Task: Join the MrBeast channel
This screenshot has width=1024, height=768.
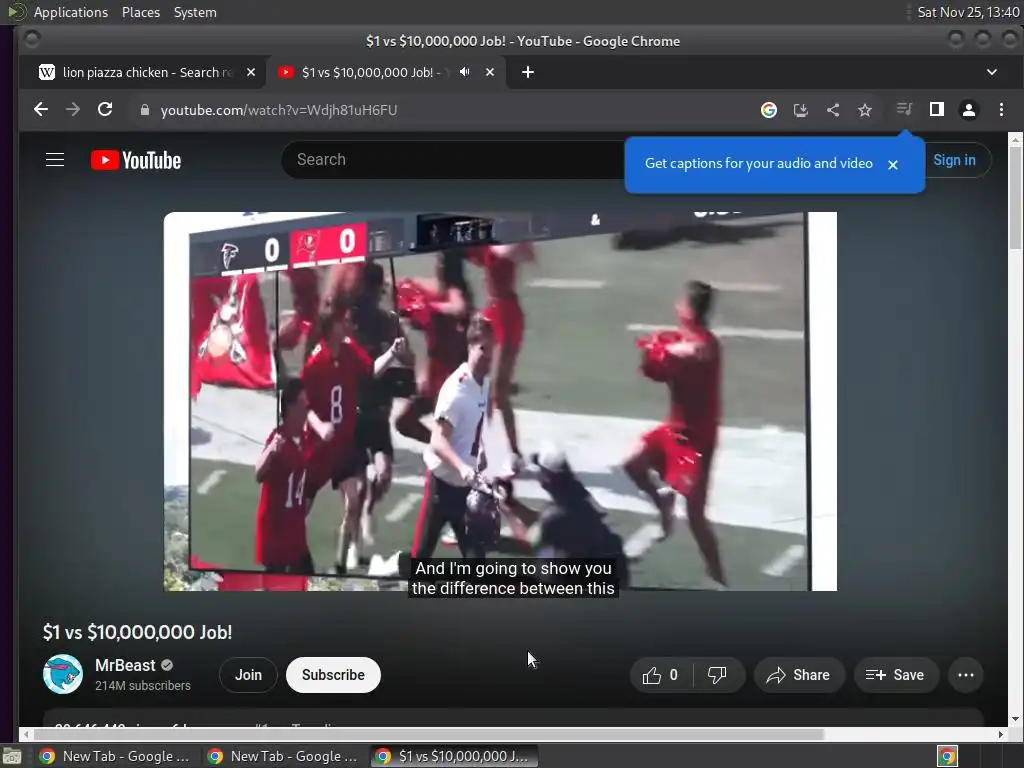Action: pyautogui.click(x=248, y=675)
